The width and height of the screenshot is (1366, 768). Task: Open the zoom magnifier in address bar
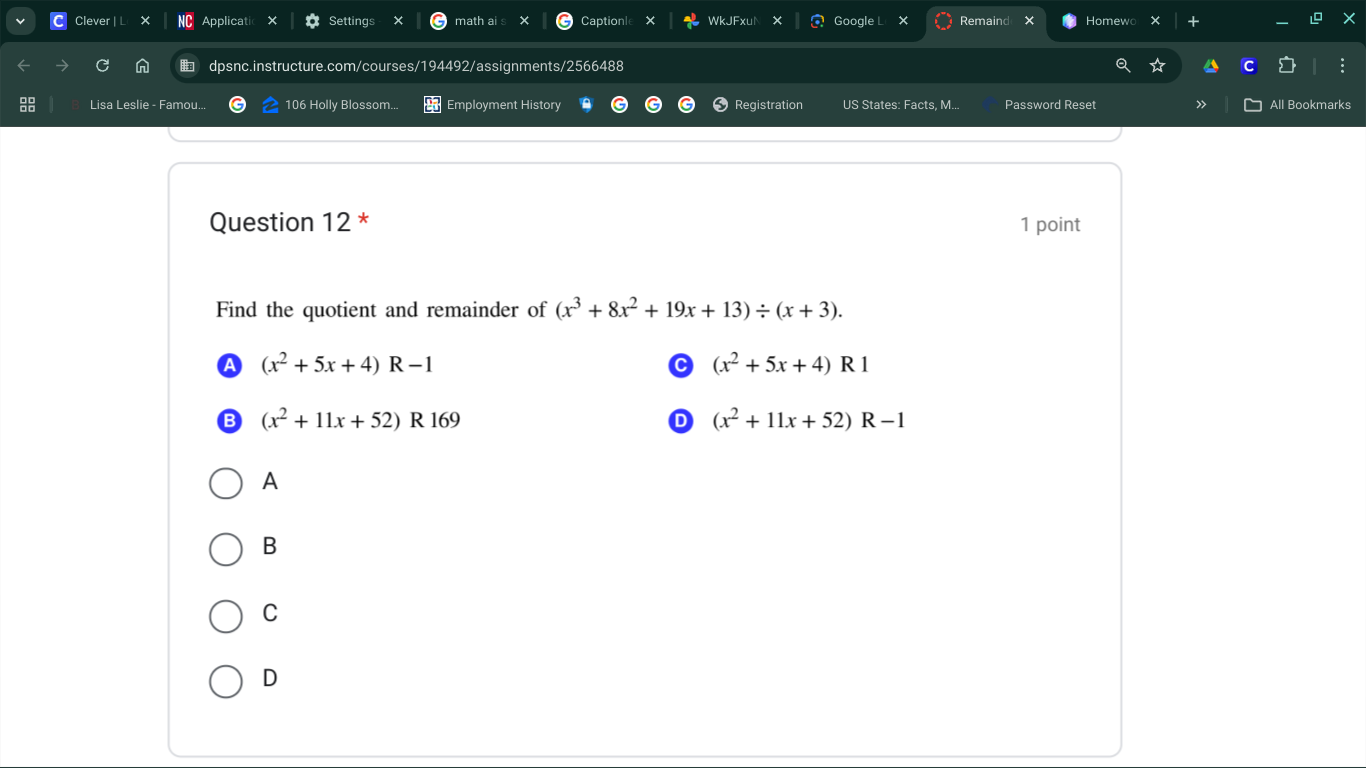[1123, 66]
